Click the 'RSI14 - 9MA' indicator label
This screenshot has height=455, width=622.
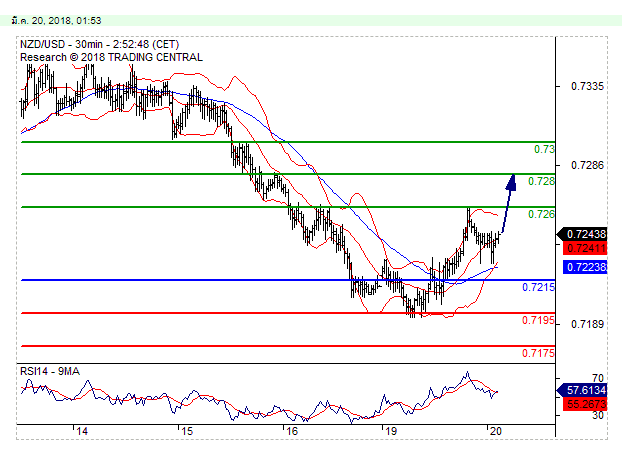pos(50,371)
